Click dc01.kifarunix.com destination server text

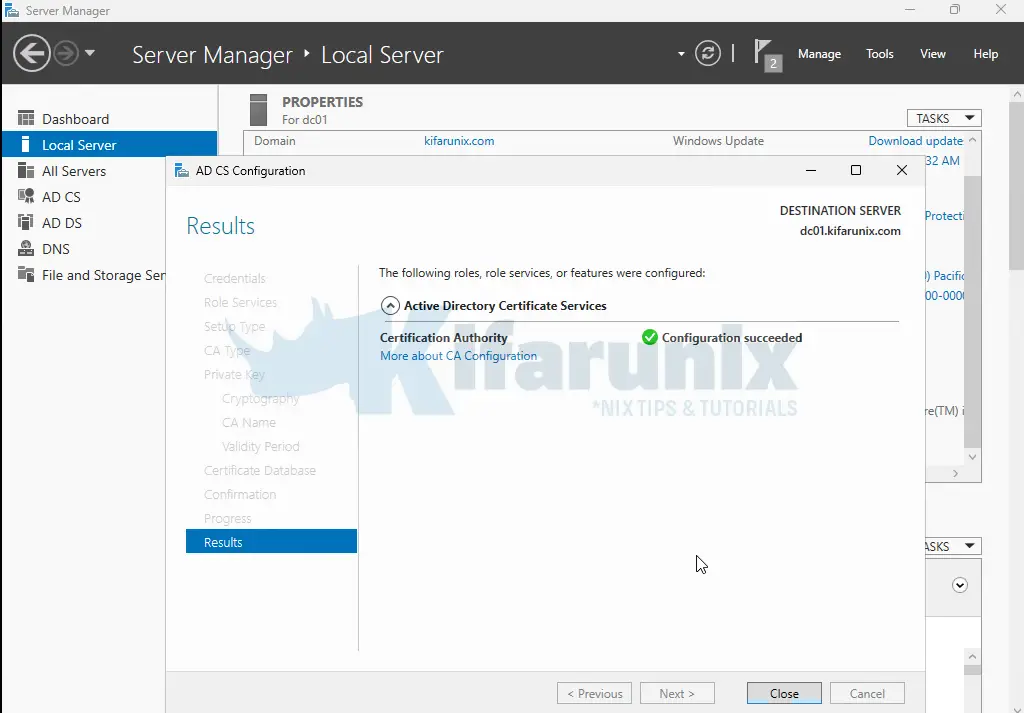pos(850,231)
